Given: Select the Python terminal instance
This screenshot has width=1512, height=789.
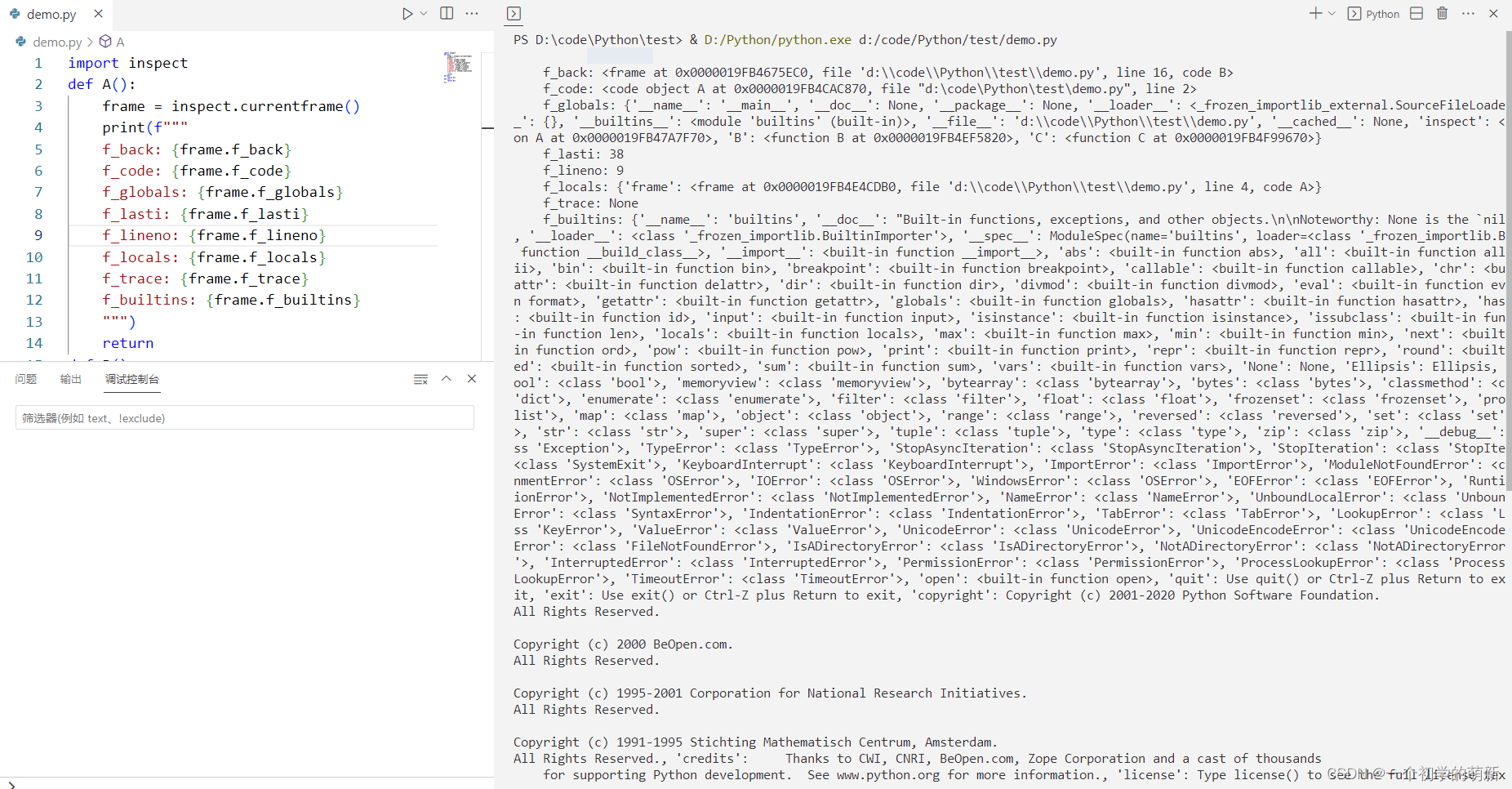Looking at the screenshot, I should [x=1374, y=14].
